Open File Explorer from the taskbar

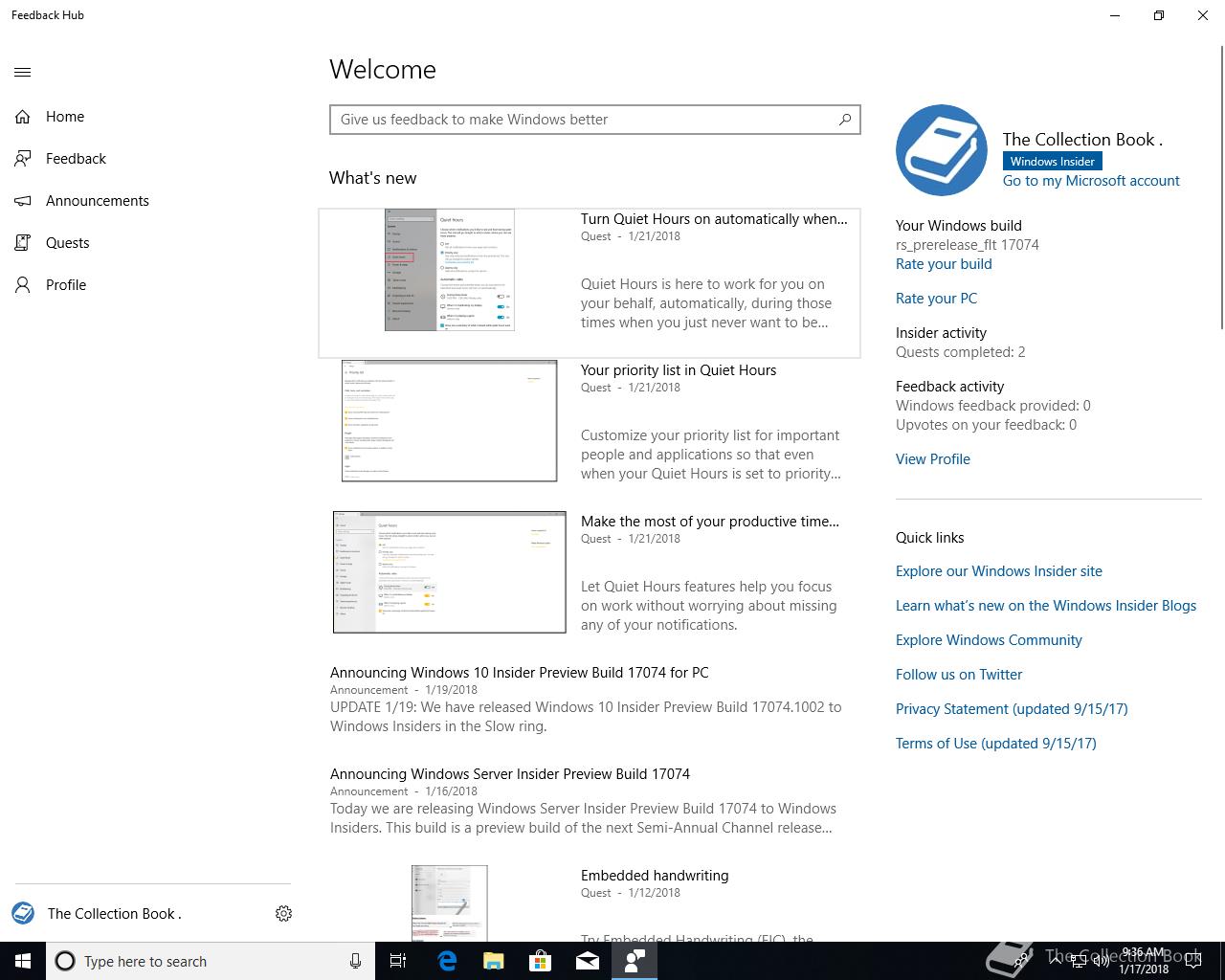(x=494, y=961)
